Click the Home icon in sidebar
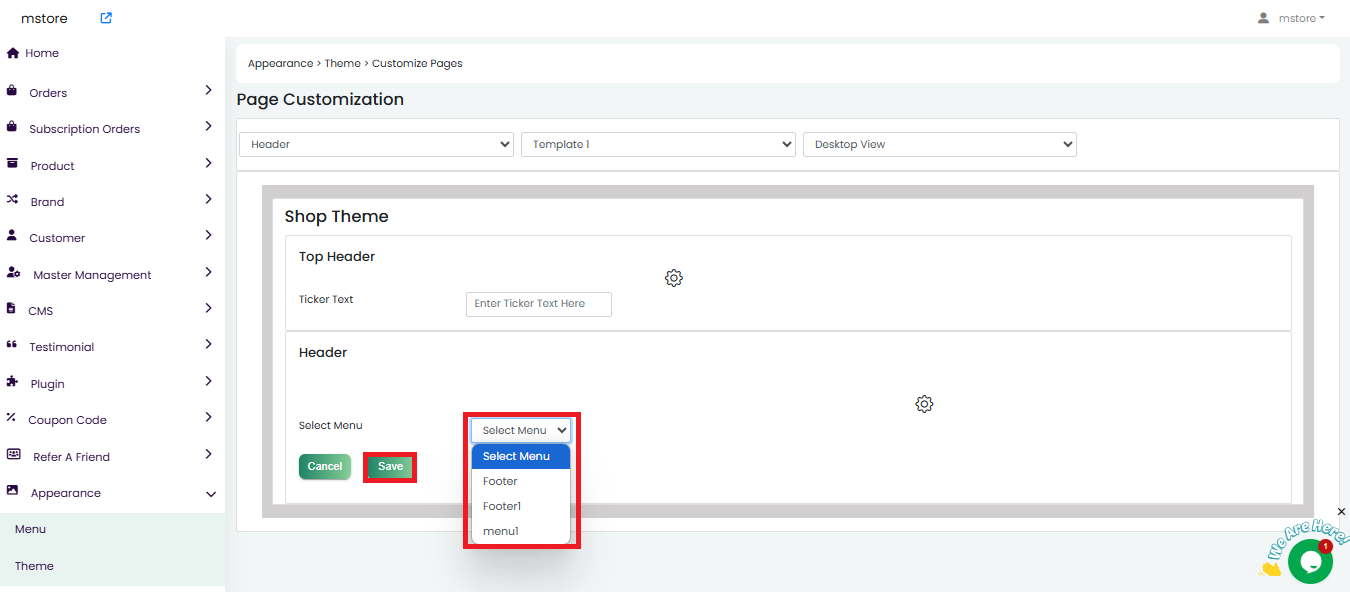The width and height of the screenshot is (1350, 599). tap(13, 53)
